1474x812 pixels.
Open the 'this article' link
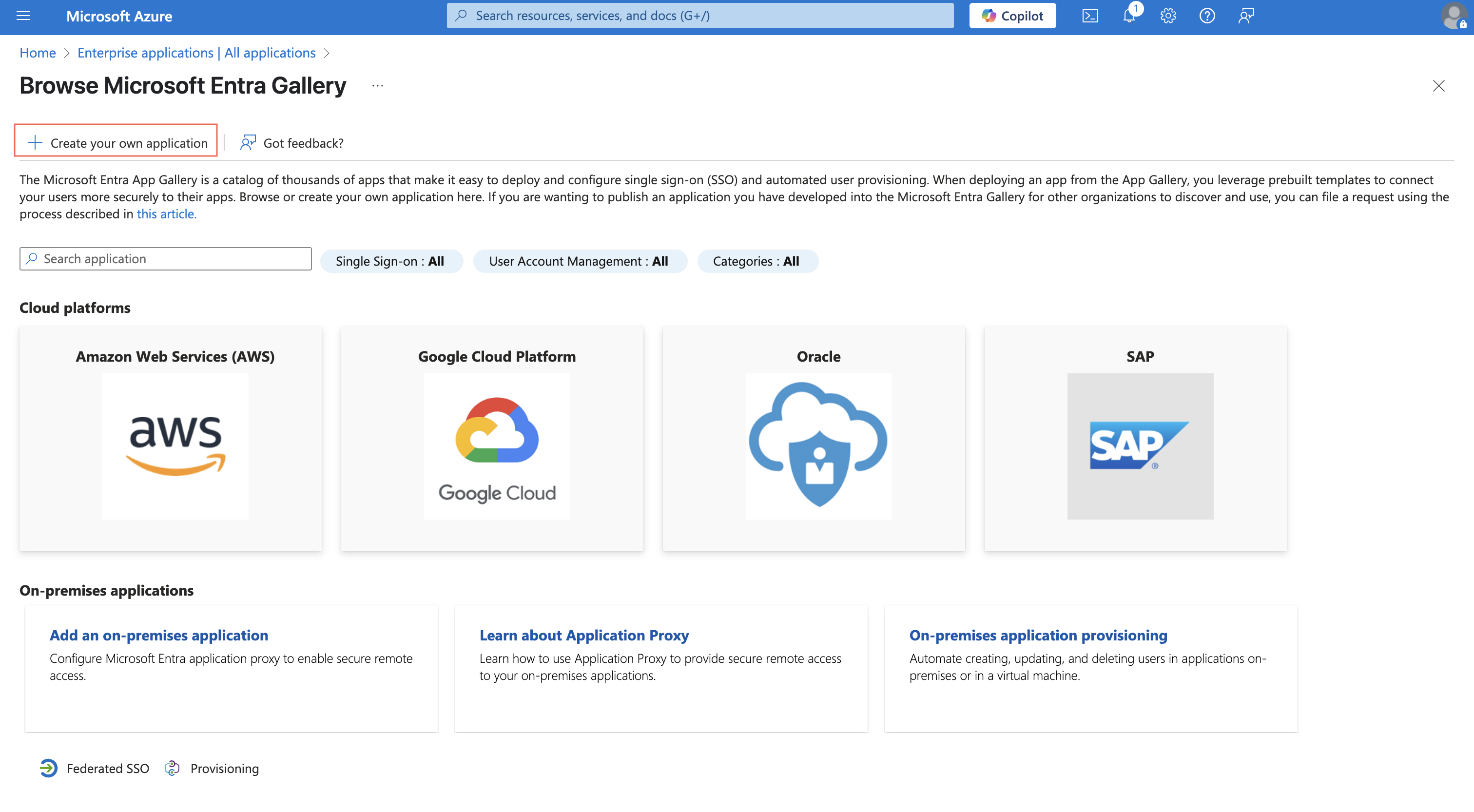[166, 214]
